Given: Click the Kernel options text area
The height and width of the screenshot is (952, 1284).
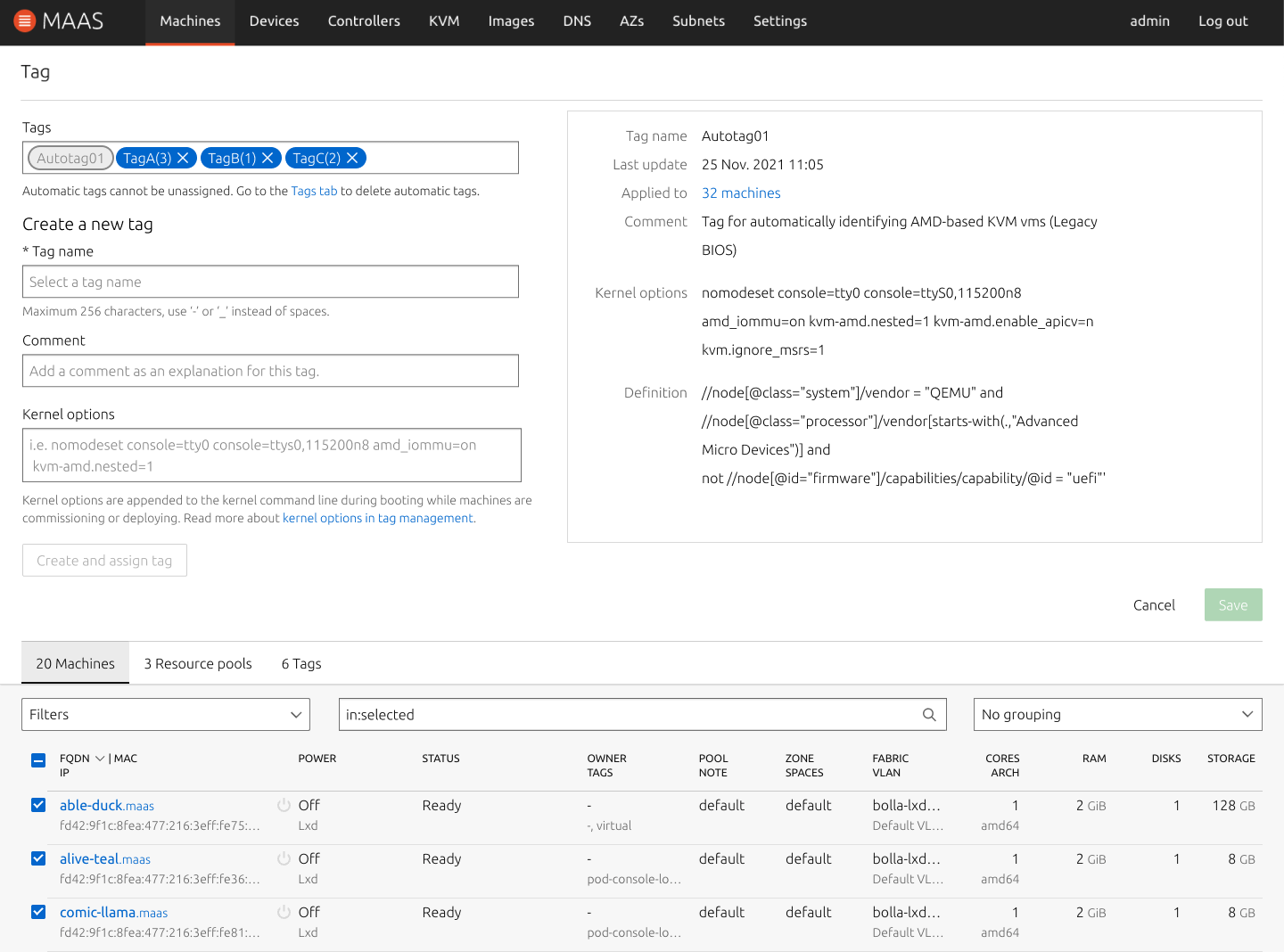Looking at the screenshot, I should pyautogui.click(x=271, y=455).
